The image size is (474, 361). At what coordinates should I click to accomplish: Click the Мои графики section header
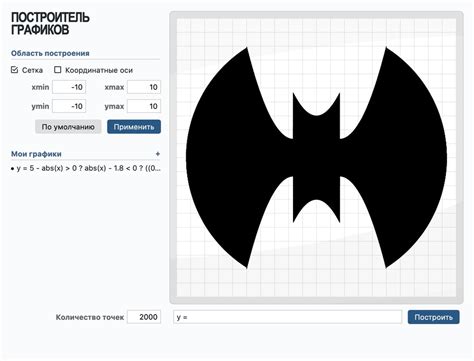tap(36, 154)
